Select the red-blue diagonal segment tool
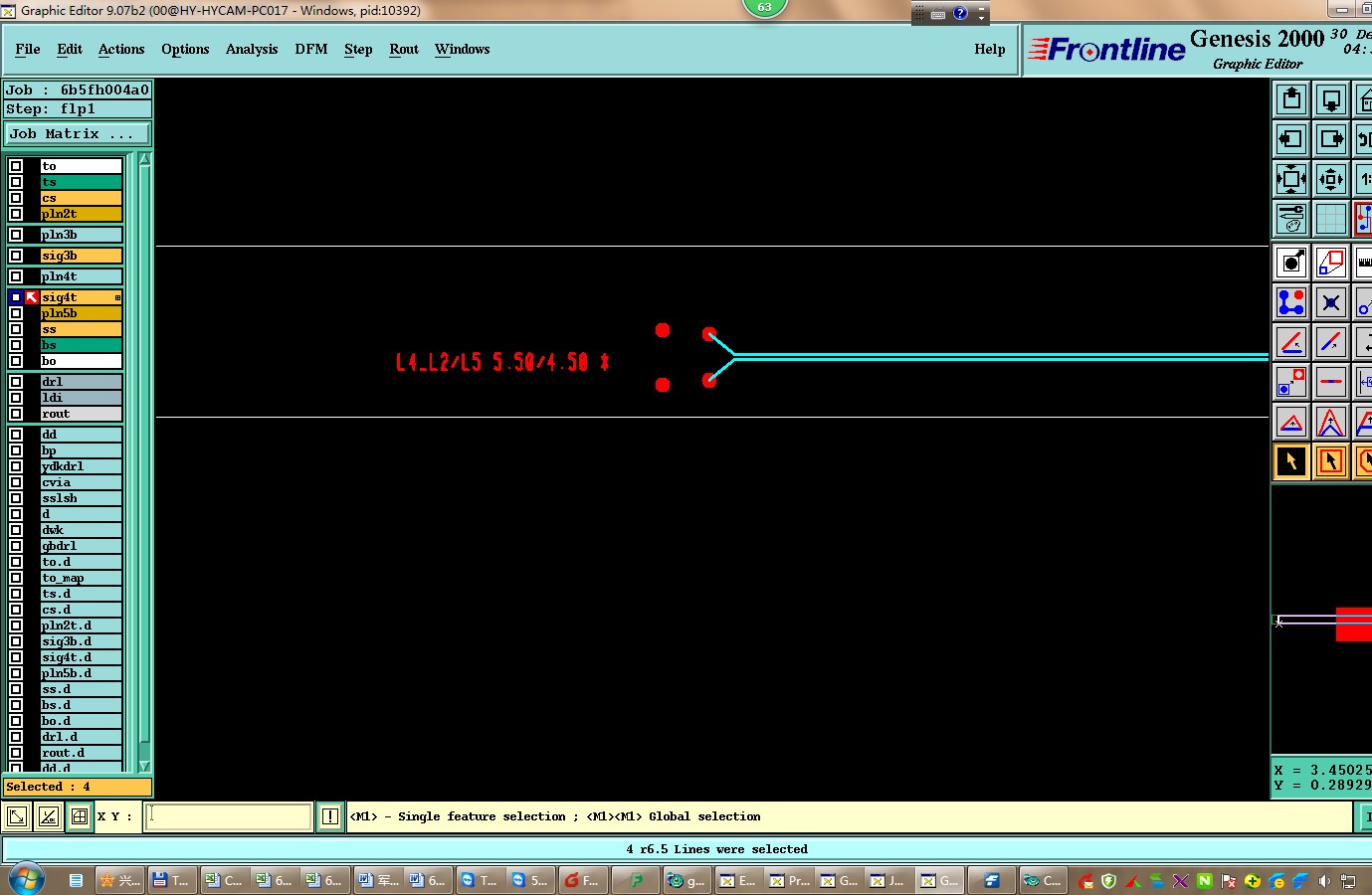 1331,342
